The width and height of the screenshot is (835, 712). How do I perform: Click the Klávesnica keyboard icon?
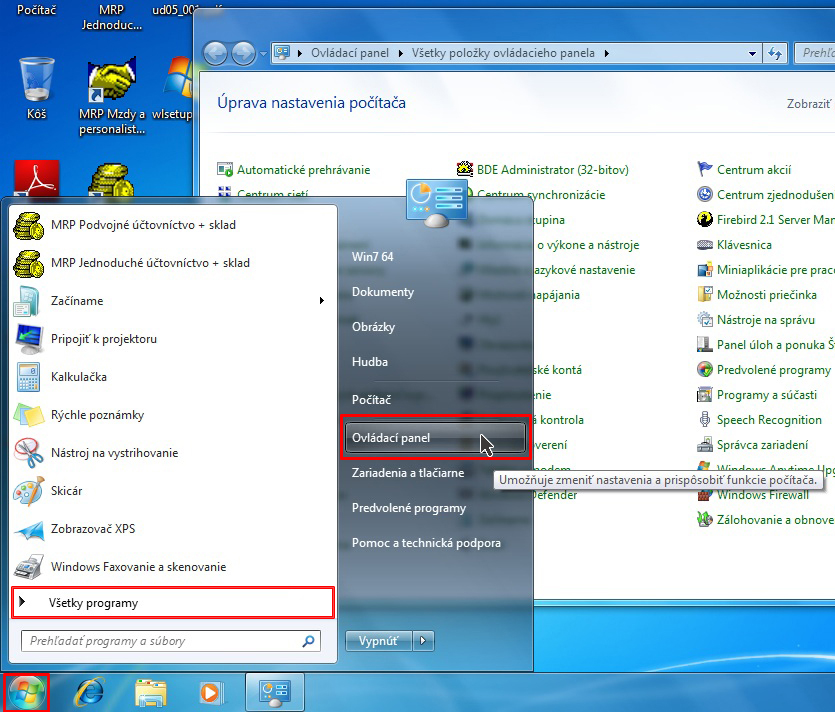[705, 245]
